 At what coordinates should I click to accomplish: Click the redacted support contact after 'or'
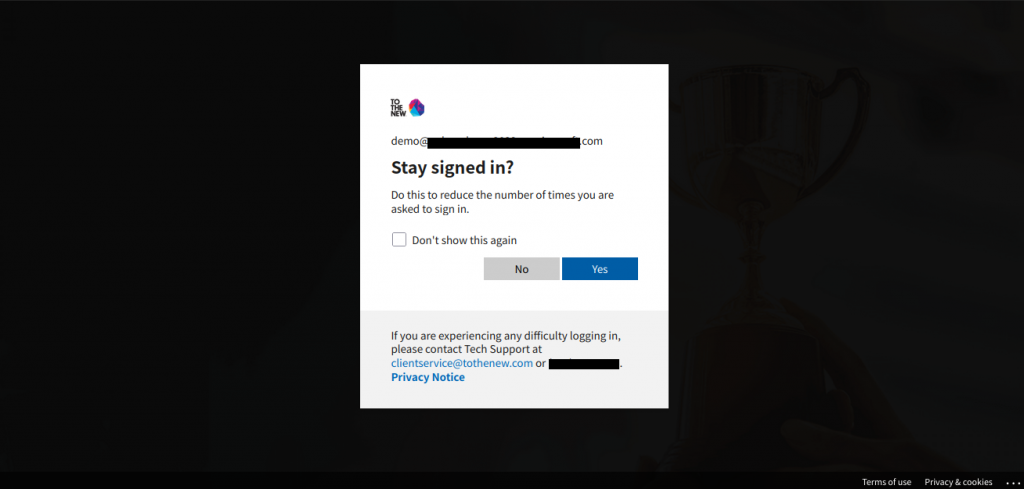click(x=584, y=364)
